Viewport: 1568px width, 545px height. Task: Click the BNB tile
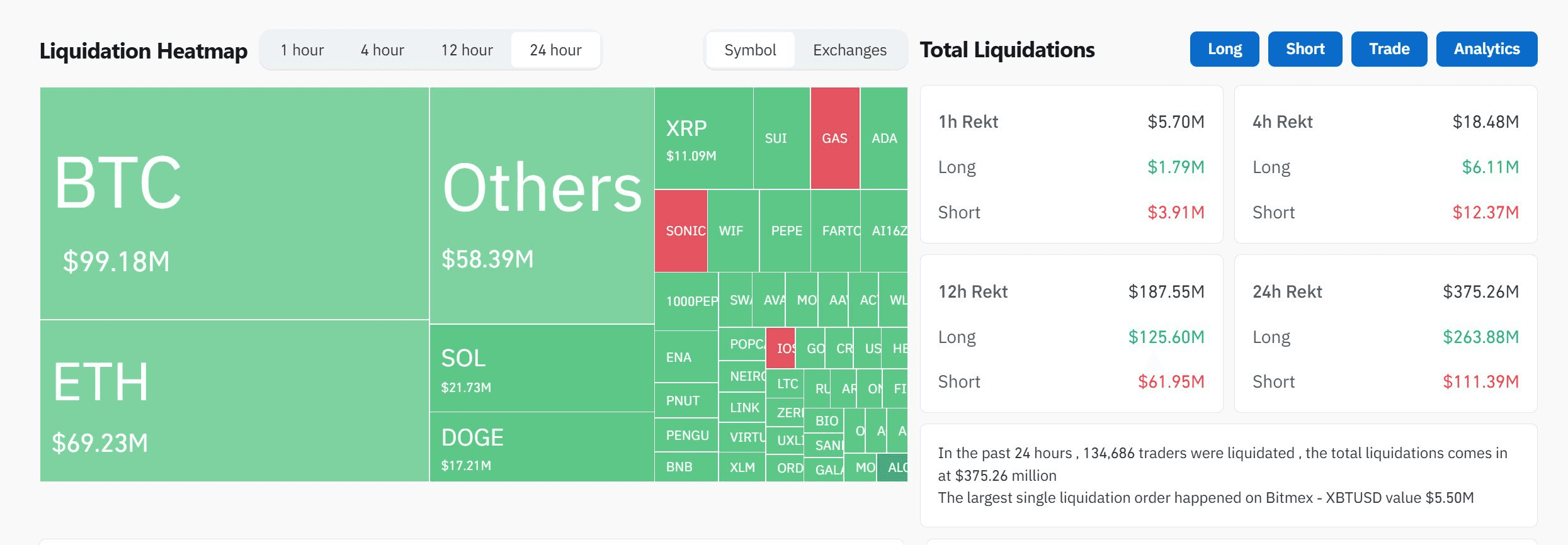pos(686,467)
